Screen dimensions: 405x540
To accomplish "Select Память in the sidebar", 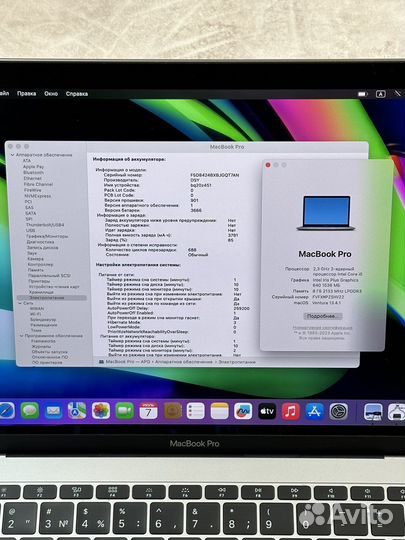I will 36,270.
